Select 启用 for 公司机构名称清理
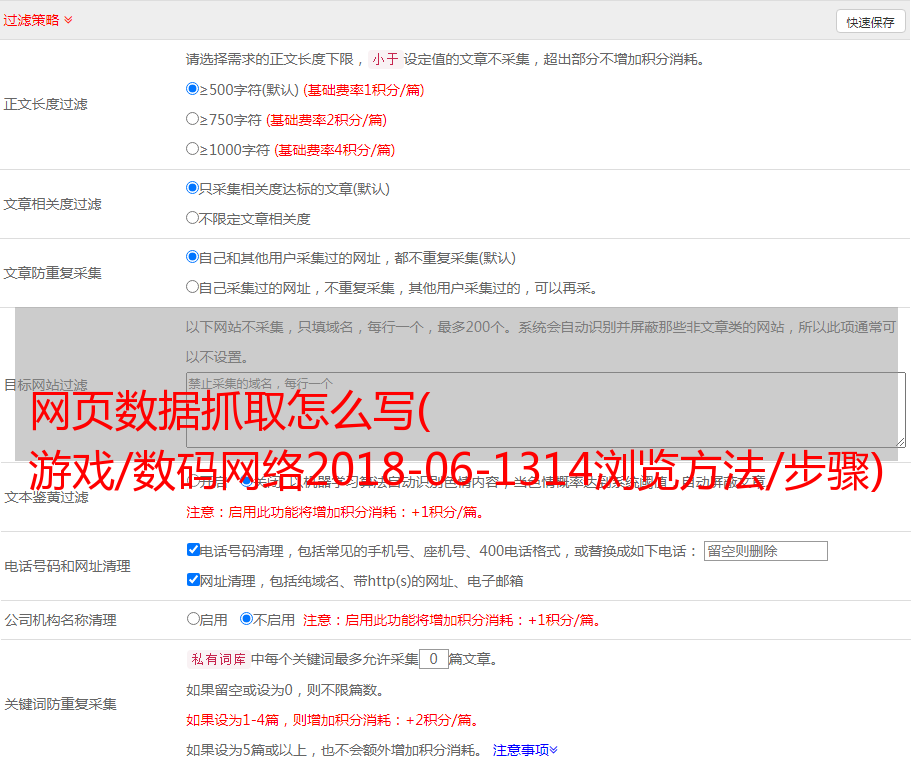 click(193, 618)
